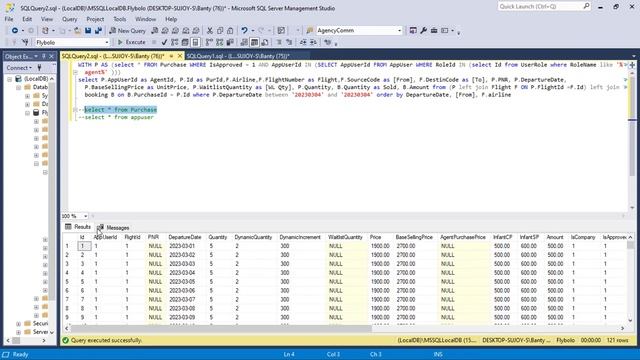The width and height of the screenshot is (640, 360).
Task: Click the Analysis Services MDX Query icon
Action: tap(165, 31)
